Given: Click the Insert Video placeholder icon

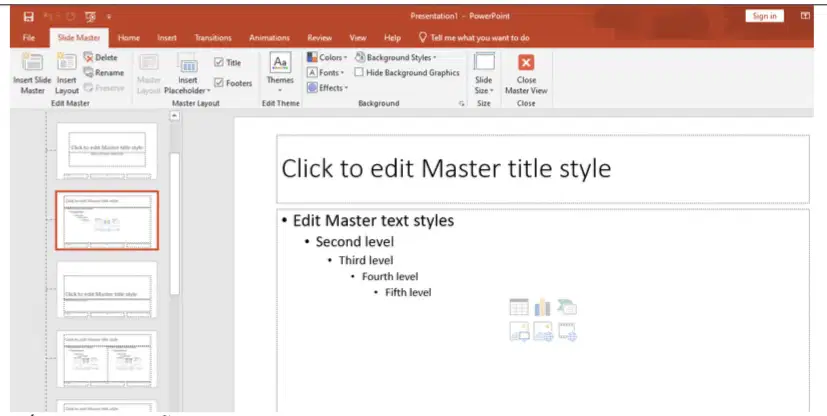Looking at the screenshot, I should (x=567, y=332).
